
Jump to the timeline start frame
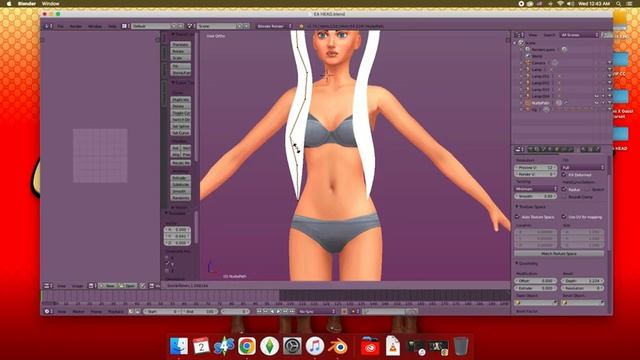(x=259, y=311)
